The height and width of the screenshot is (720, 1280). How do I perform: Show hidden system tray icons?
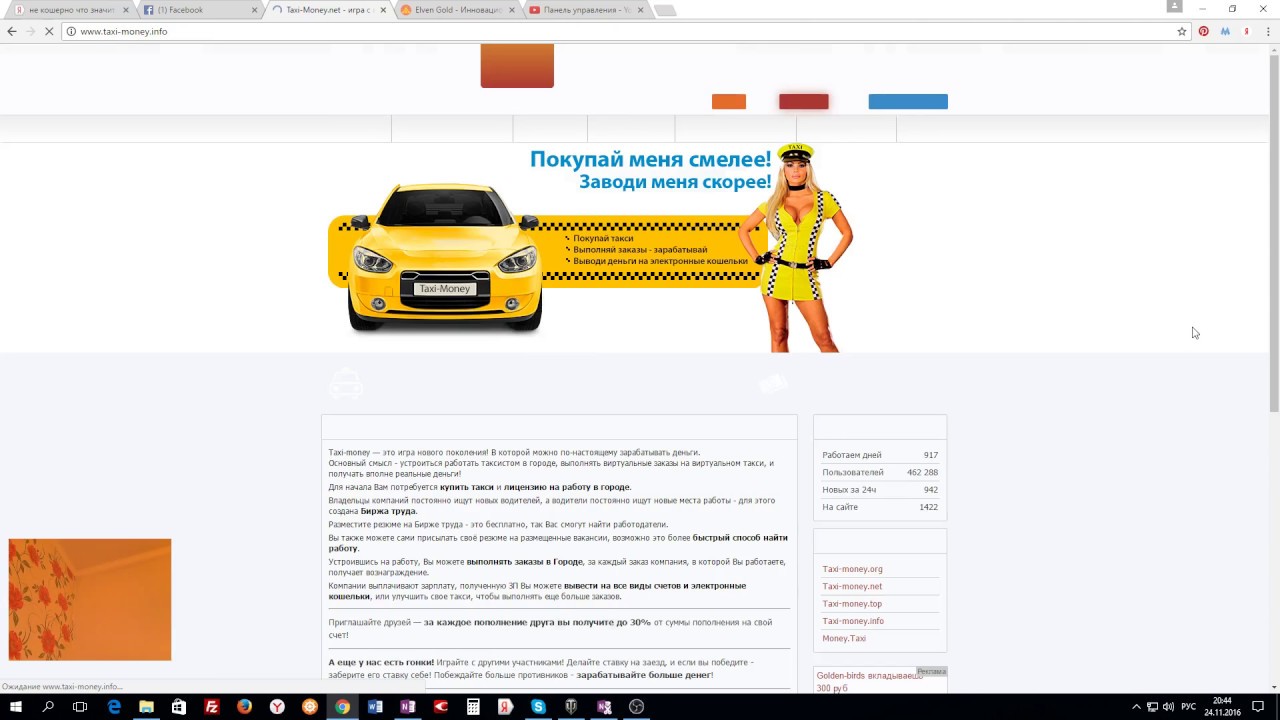click(x=1136, y=707)
